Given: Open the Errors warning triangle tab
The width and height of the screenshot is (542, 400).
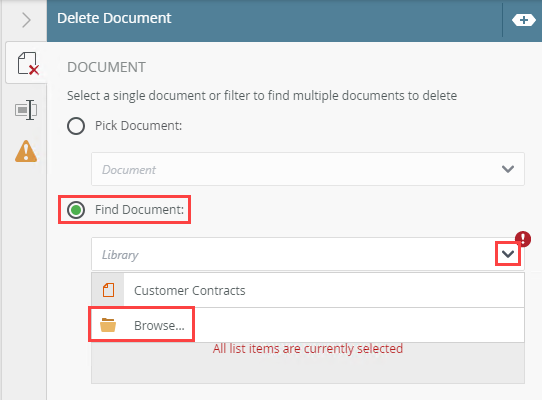Looking at the screenshot, I should tap(26, 151).
